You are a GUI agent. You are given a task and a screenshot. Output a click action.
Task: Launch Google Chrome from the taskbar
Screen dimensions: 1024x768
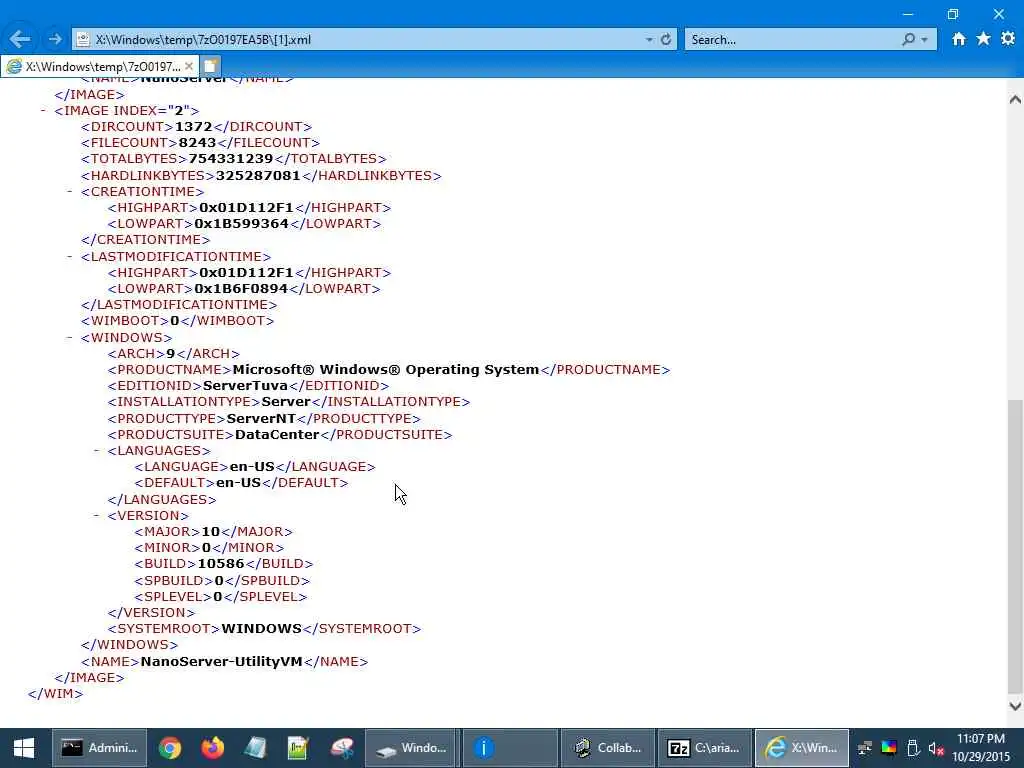point(170,748)
